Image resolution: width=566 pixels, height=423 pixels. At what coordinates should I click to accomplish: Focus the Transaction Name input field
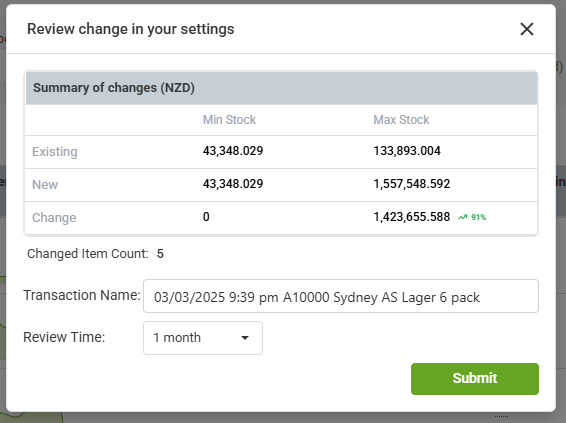pyautogui.click(x=341, y=296)
